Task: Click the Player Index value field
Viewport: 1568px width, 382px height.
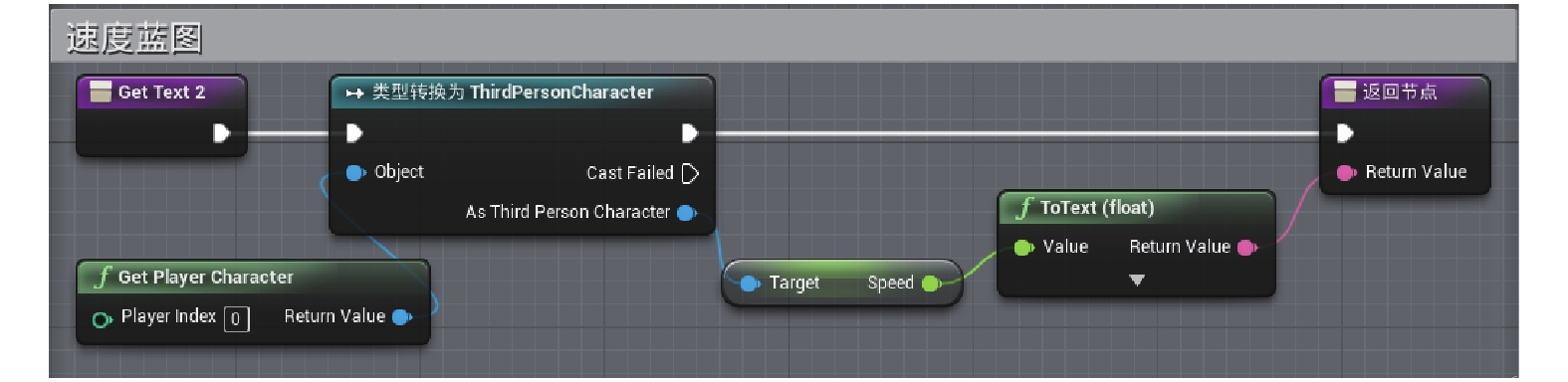Action: point(236,318)
